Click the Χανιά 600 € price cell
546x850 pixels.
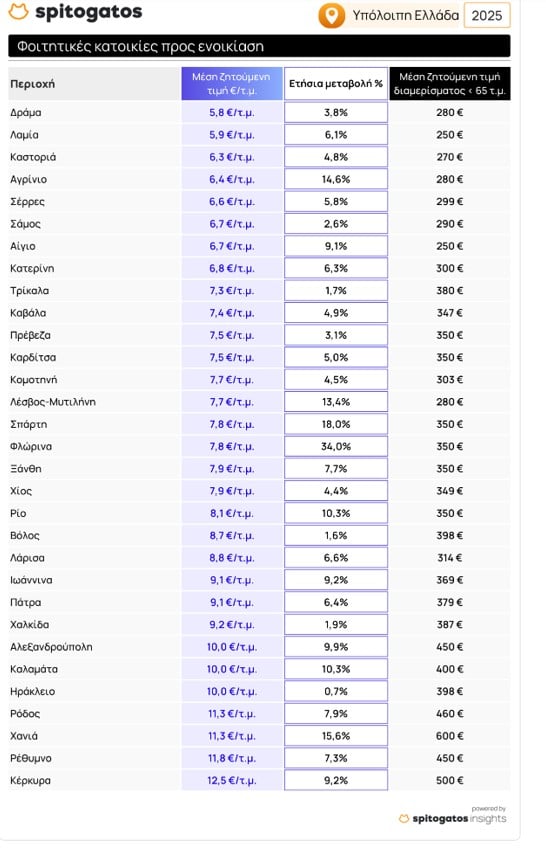[449, 736]
